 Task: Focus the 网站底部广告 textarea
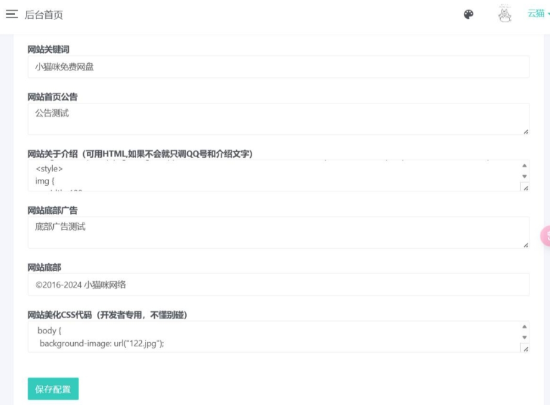(x=279, y=232)
